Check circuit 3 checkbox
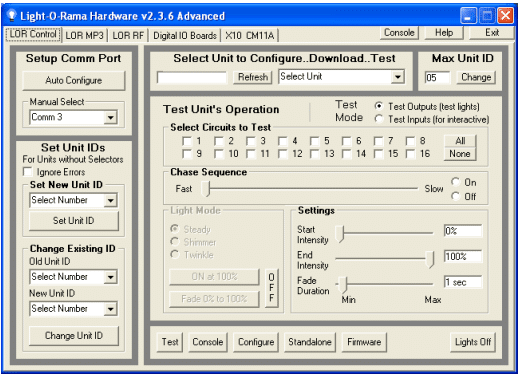 click(251, 141)
